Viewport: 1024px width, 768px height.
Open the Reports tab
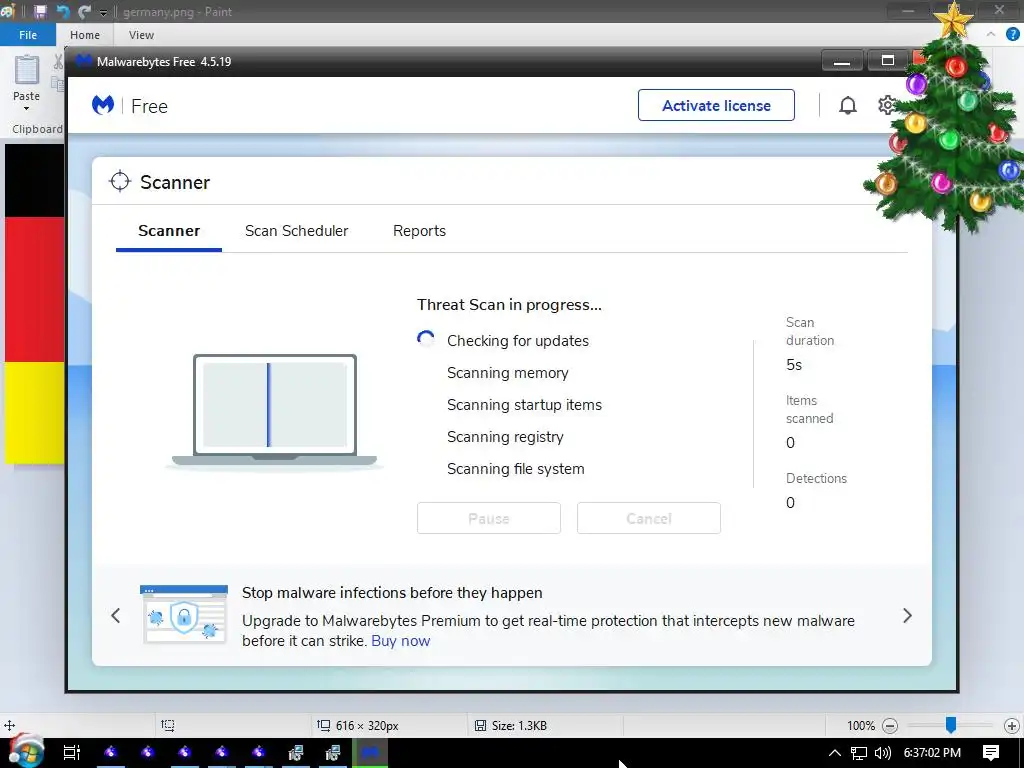(x=419, y=231)
